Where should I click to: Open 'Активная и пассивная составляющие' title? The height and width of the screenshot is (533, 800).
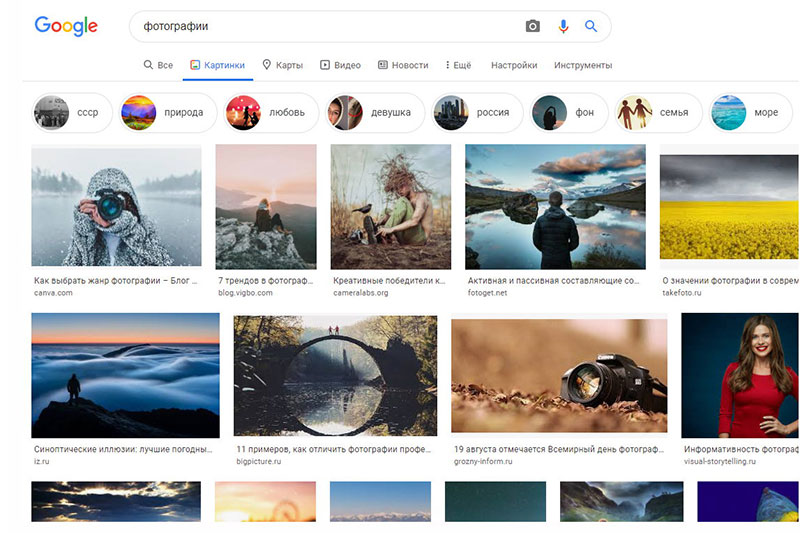tap(554, 281)
